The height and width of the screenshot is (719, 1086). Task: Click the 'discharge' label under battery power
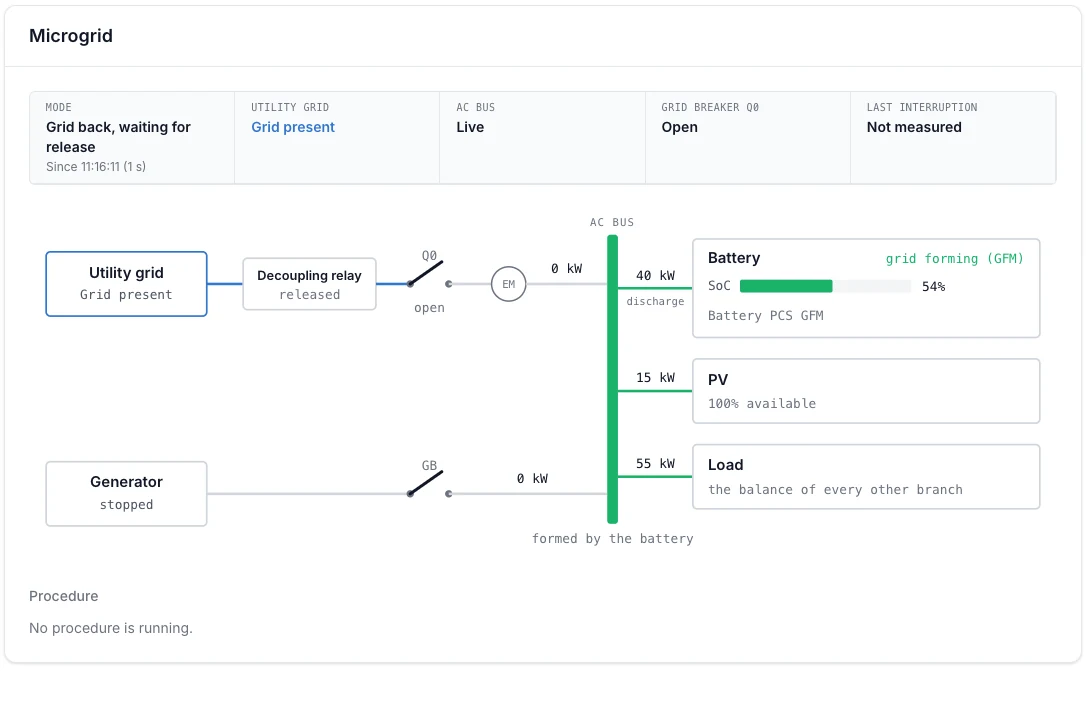tap(655, 301)
